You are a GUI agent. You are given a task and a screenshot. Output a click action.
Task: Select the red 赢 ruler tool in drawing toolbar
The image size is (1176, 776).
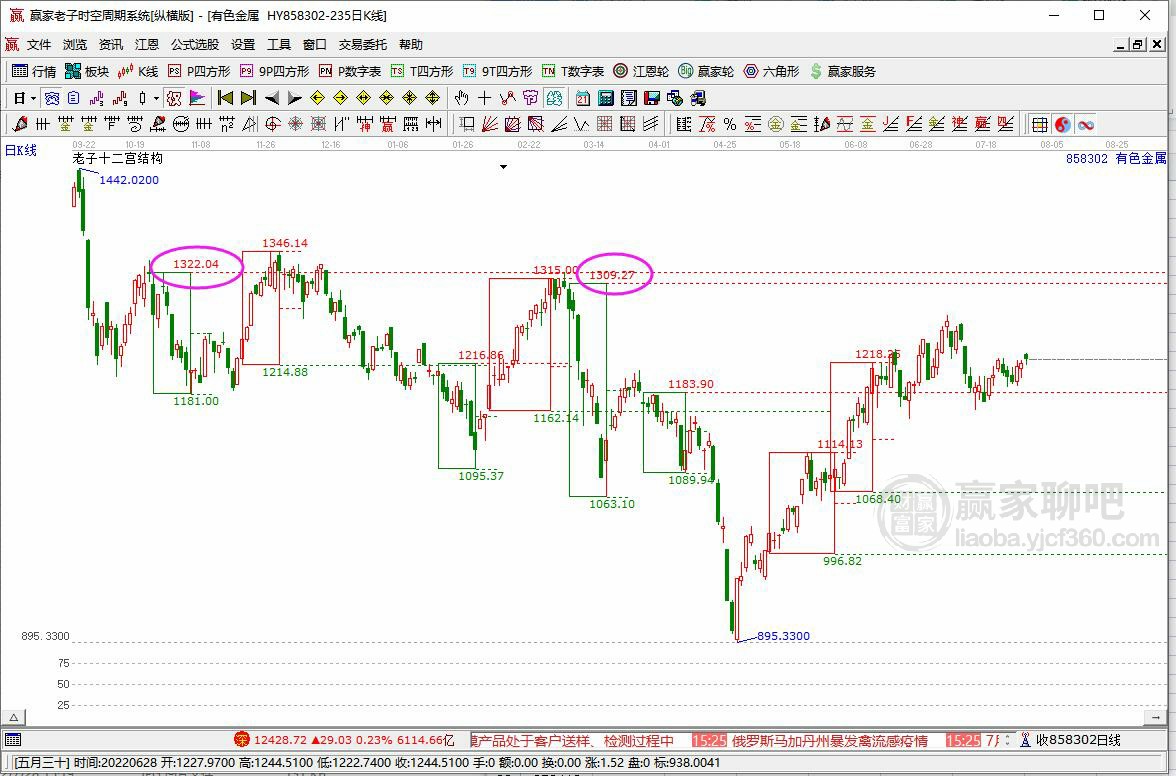click(387, 124)
